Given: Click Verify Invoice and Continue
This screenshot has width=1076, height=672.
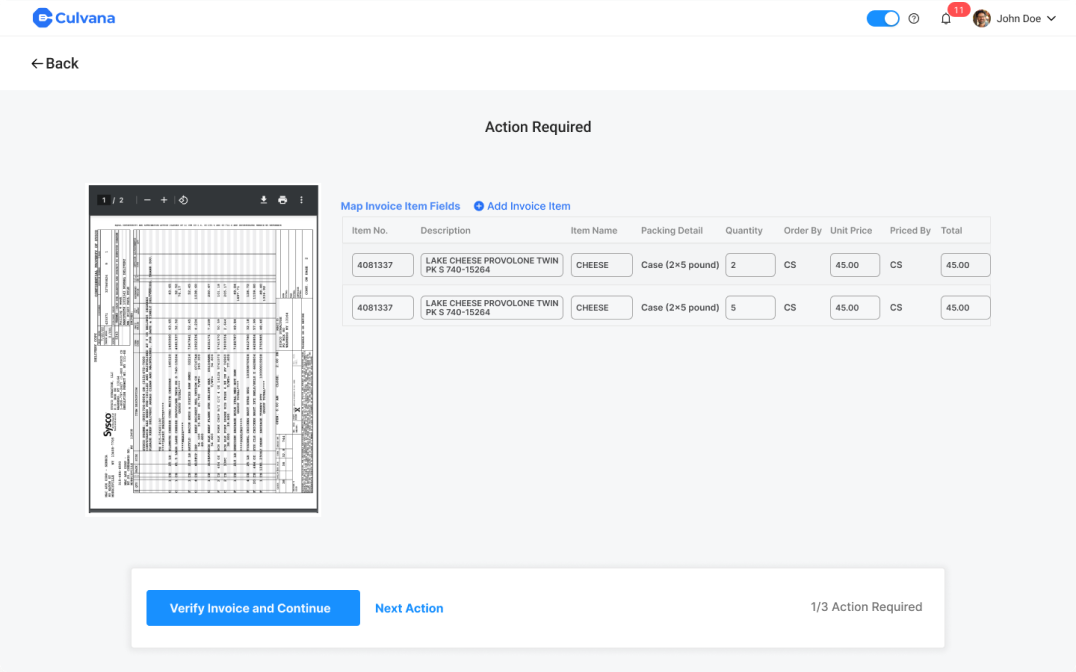Looking at the screenshot, I should click(253, 608).
